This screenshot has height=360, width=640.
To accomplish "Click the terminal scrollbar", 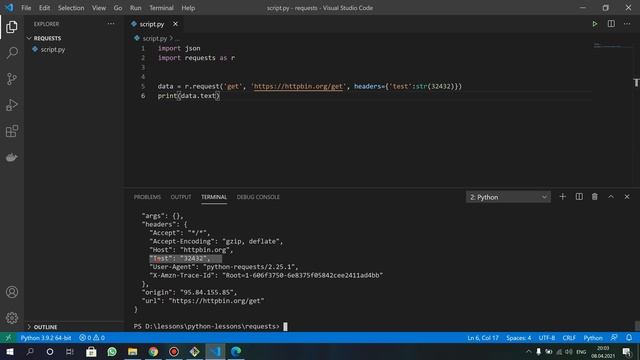I will pos(637,325).
